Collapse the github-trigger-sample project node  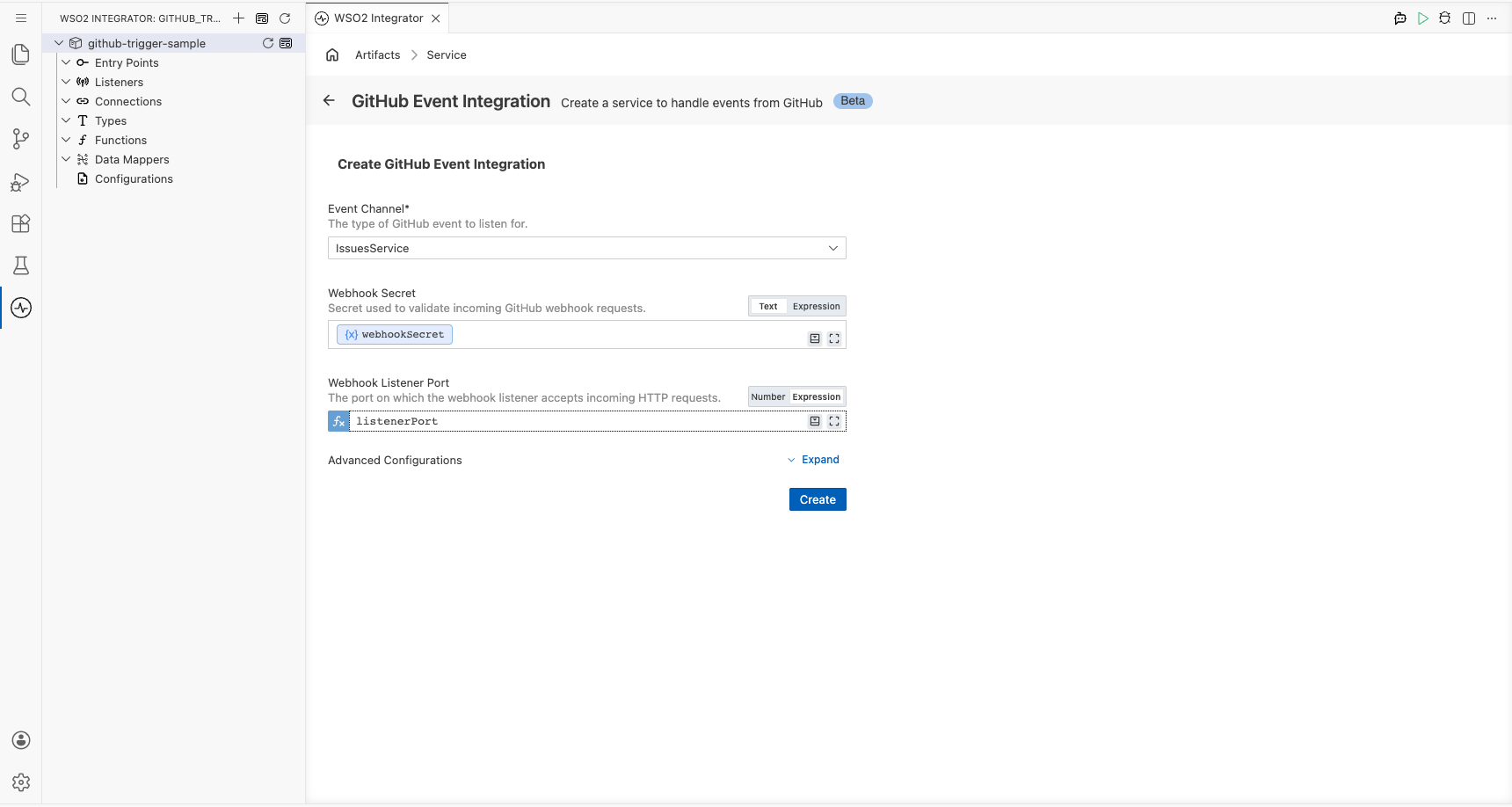click(x=59, y=43)
